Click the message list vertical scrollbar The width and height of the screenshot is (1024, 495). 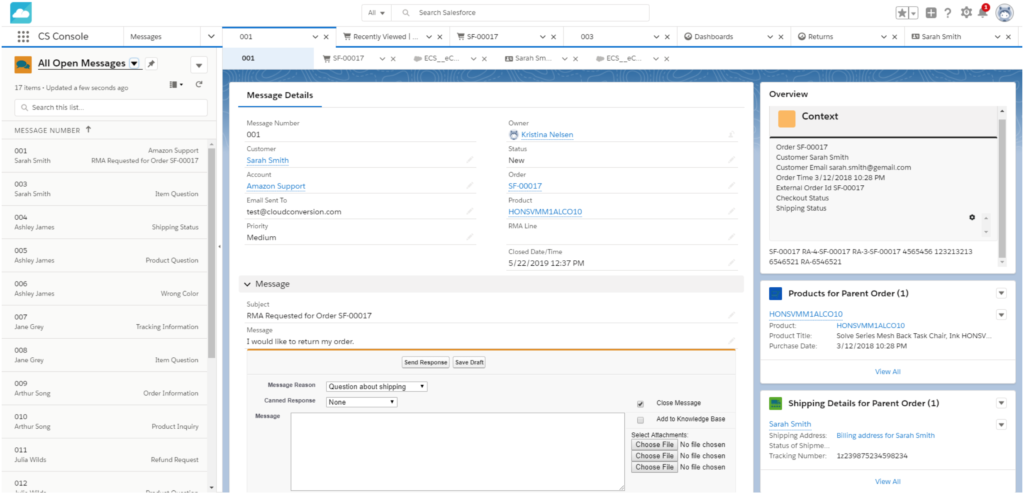point(211,253)
